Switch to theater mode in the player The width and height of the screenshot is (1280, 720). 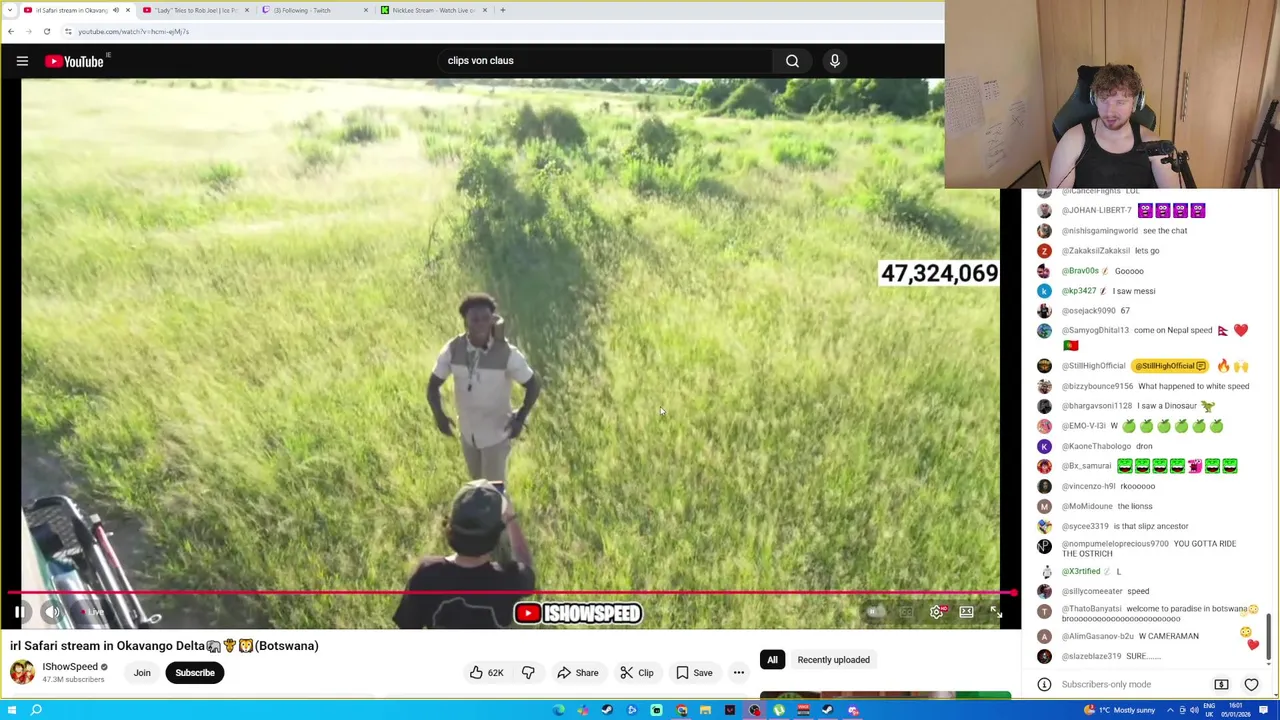tap(966, 612)
